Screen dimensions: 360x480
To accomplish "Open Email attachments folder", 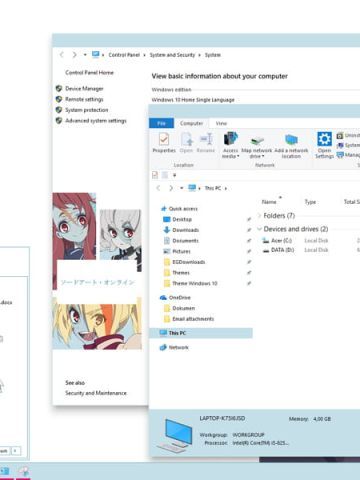I will tap(193, 319).
